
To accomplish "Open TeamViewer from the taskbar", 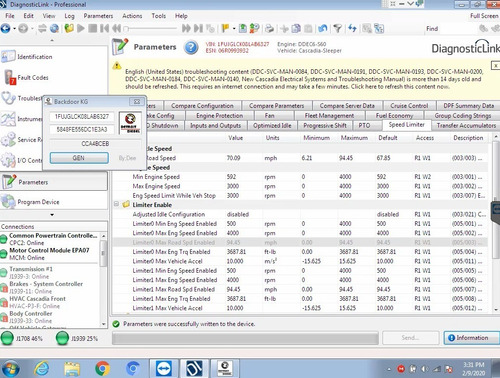I will (164, 368).
